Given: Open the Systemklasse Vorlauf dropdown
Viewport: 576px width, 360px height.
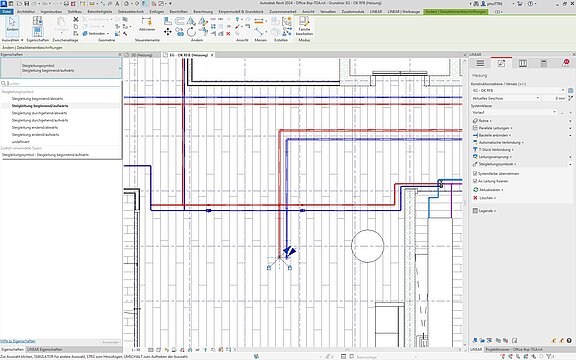Looking at the screenshot, I should click(x=514, y=112).
